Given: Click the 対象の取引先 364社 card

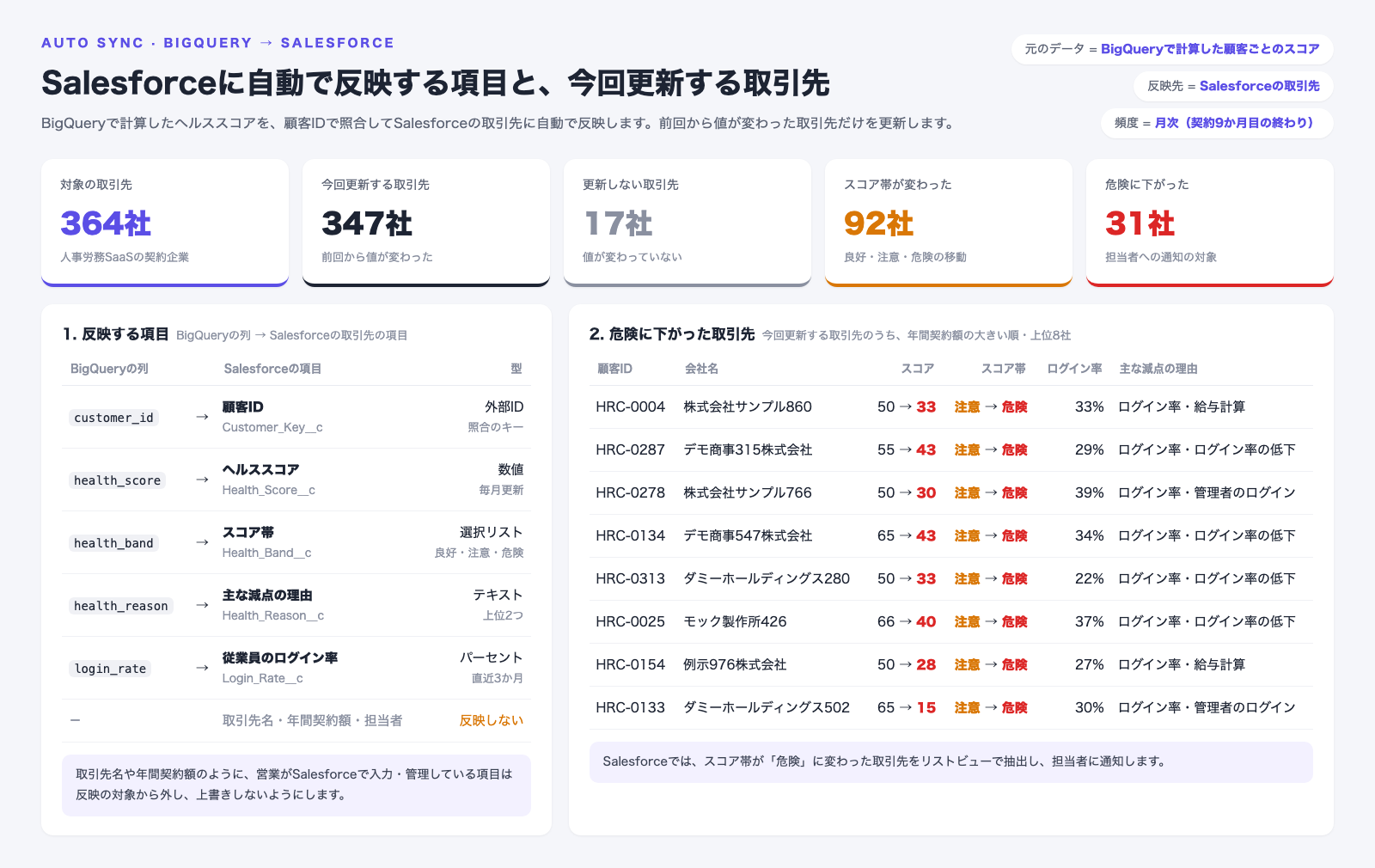Looking at the screenshot, I should click(x=165, y=223).
